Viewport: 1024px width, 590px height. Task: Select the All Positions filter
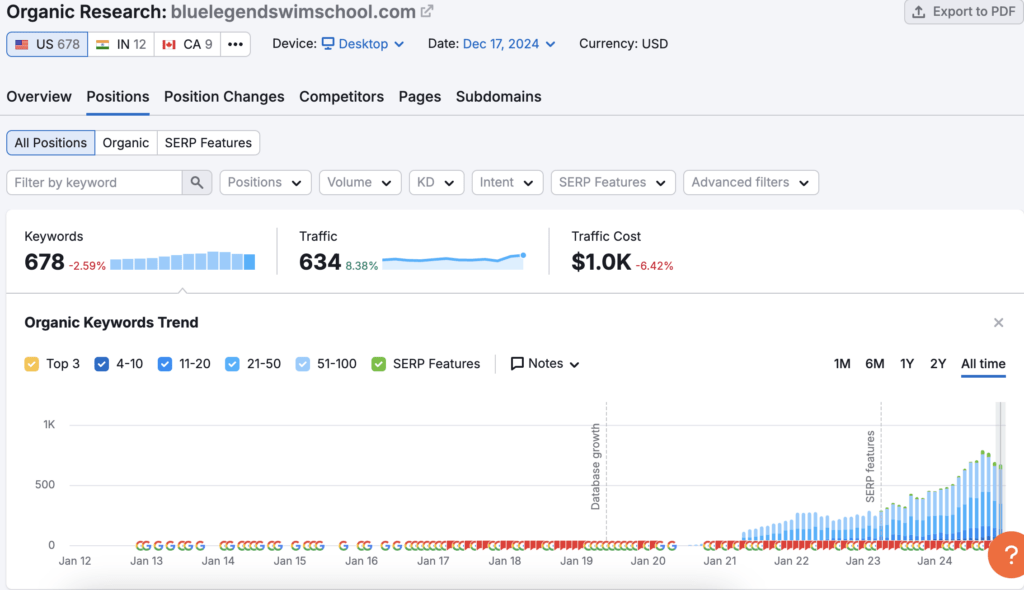pyautogui.click(x=51, y=142)
